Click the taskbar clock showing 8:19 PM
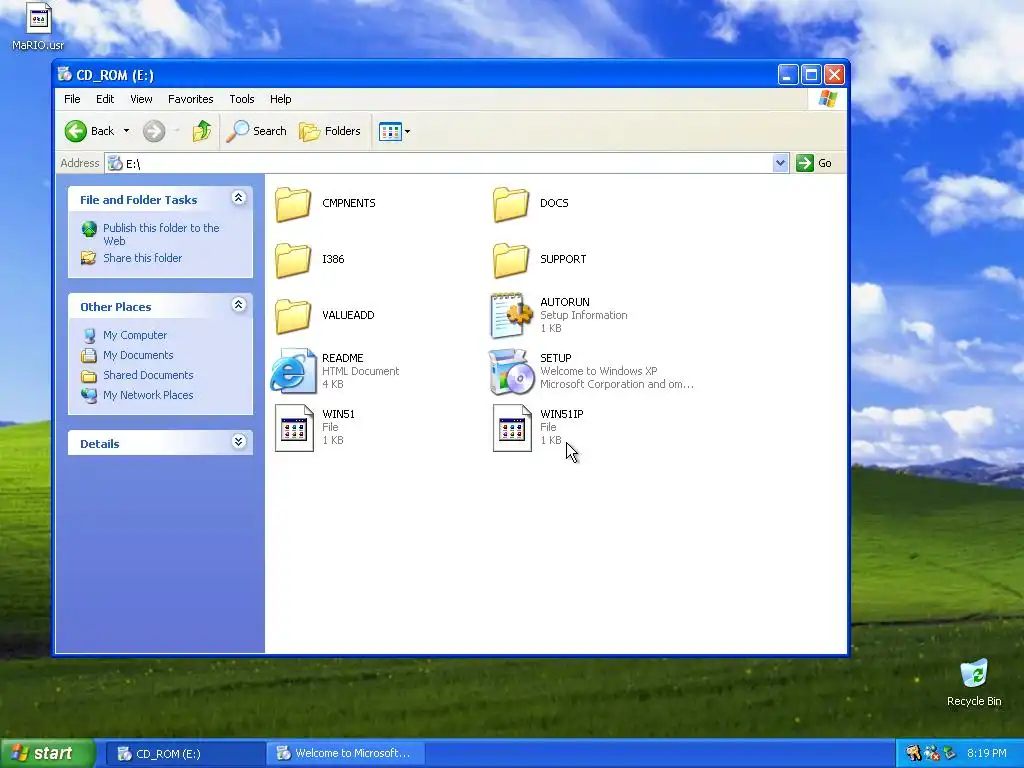The height and width of the screenshot is (768, 1024). tap(986, 754)
